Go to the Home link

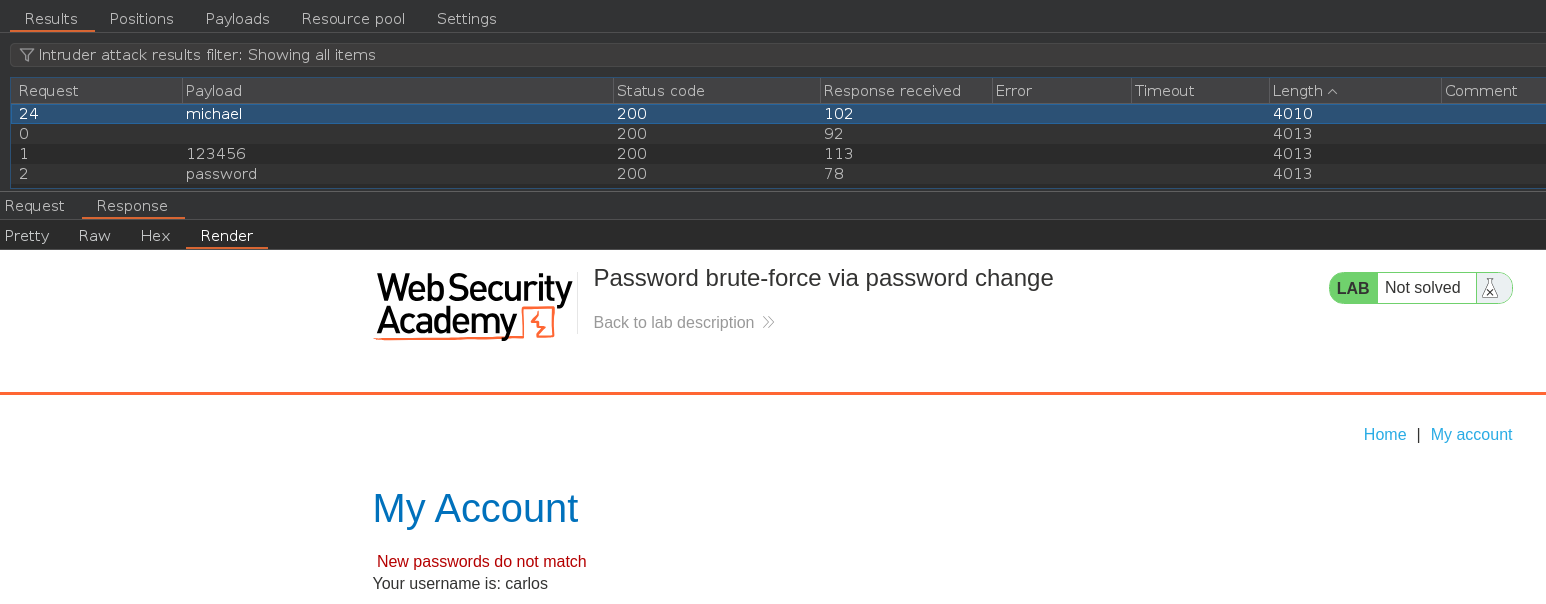[1384, 434]
